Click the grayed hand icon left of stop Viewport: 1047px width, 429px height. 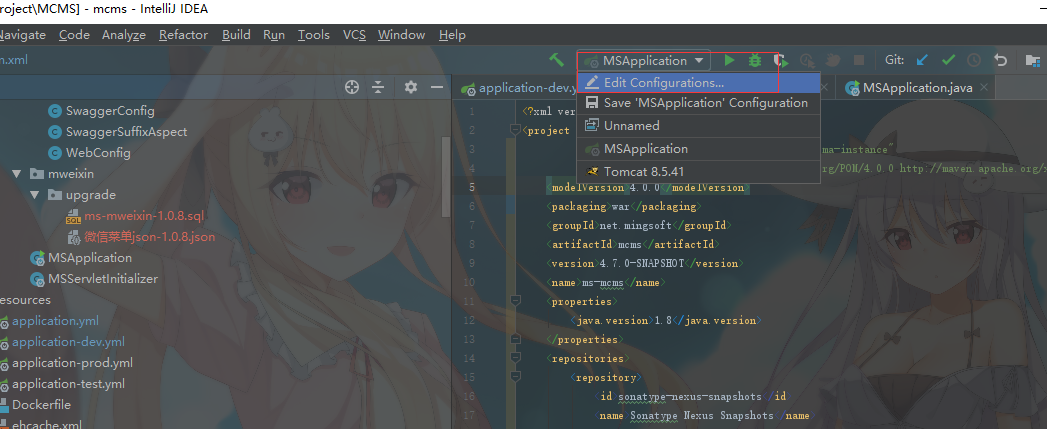(x=833, y=60)
